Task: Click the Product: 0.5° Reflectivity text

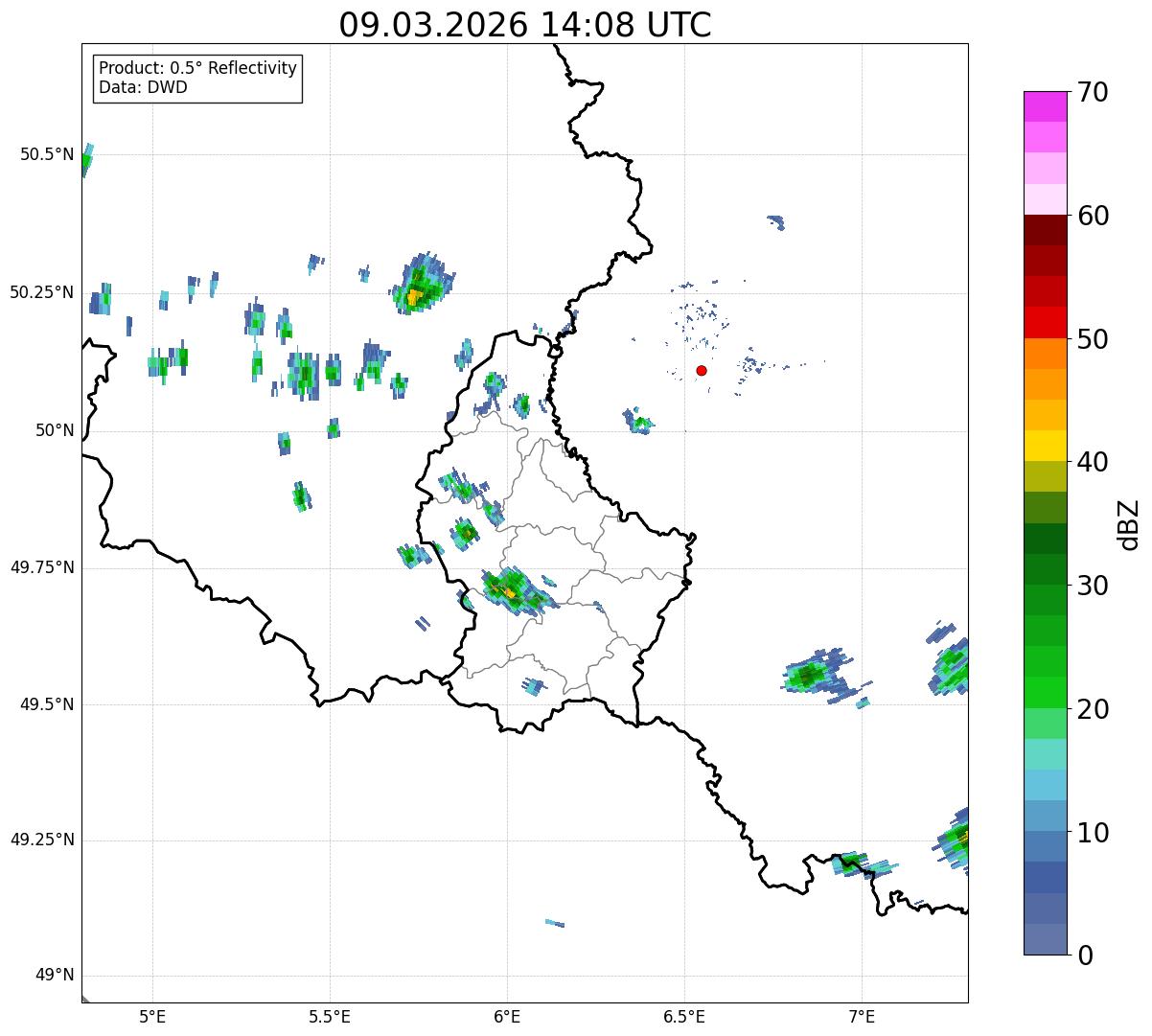Action: 197,68
